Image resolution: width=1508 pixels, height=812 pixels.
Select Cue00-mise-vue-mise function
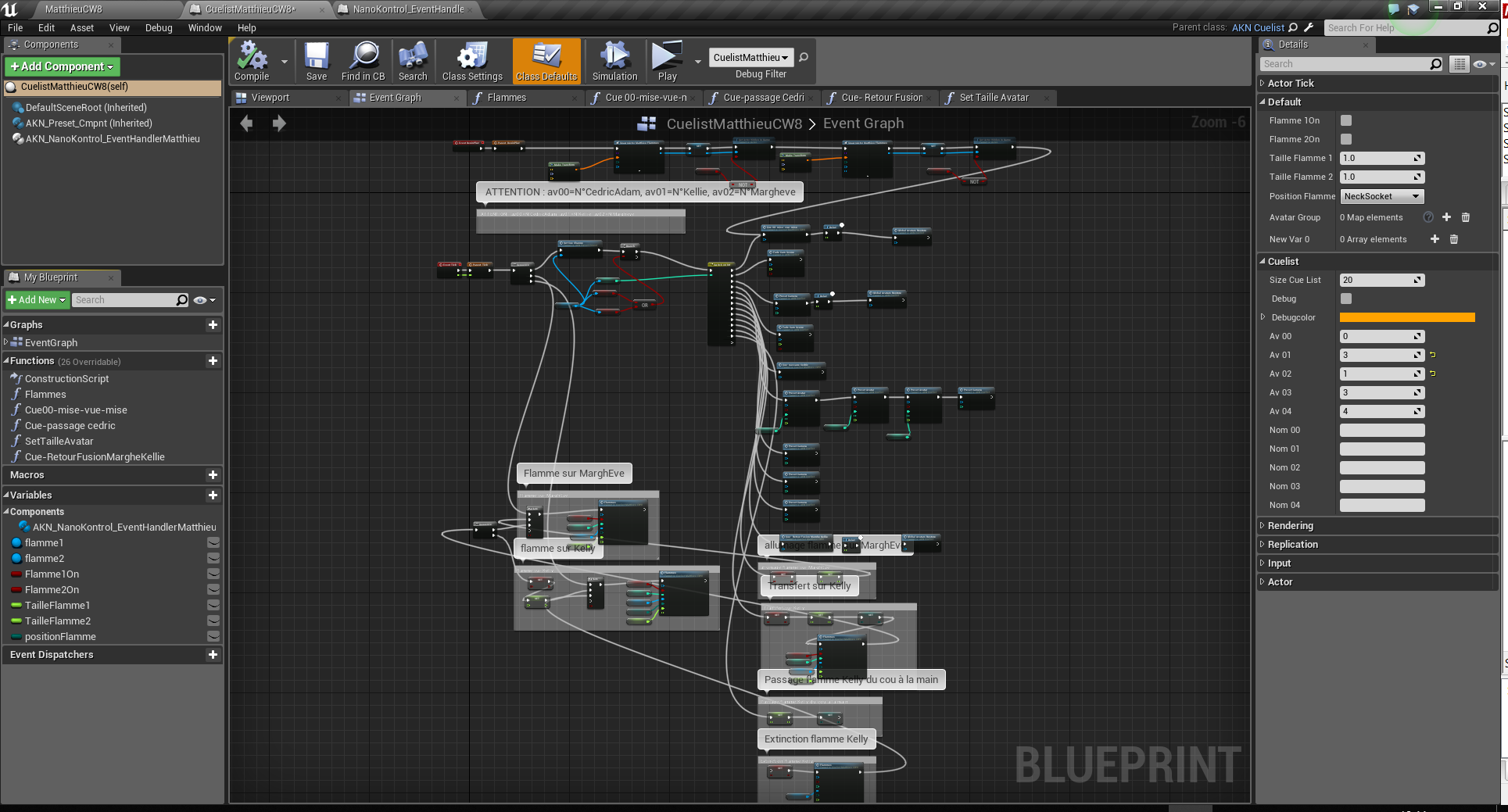pos(76,410)
